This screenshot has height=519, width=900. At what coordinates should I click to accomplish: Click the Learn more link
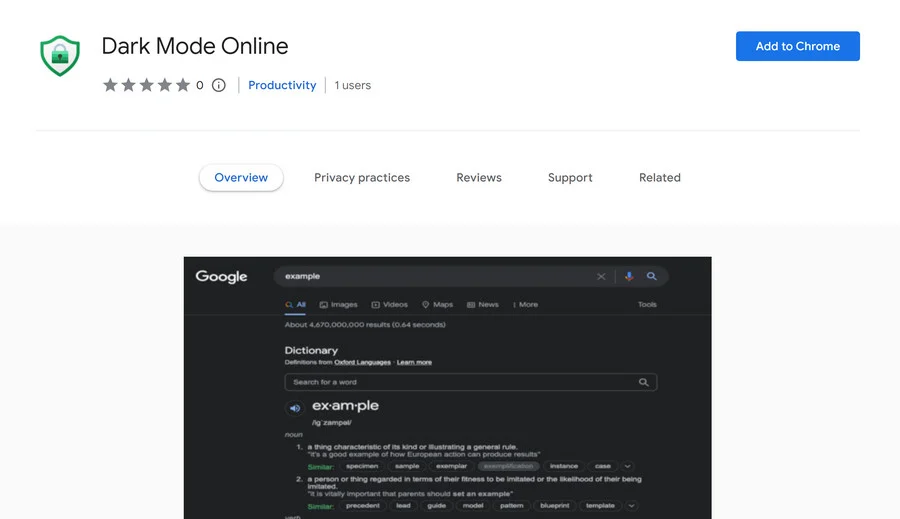tap(414, 362)
